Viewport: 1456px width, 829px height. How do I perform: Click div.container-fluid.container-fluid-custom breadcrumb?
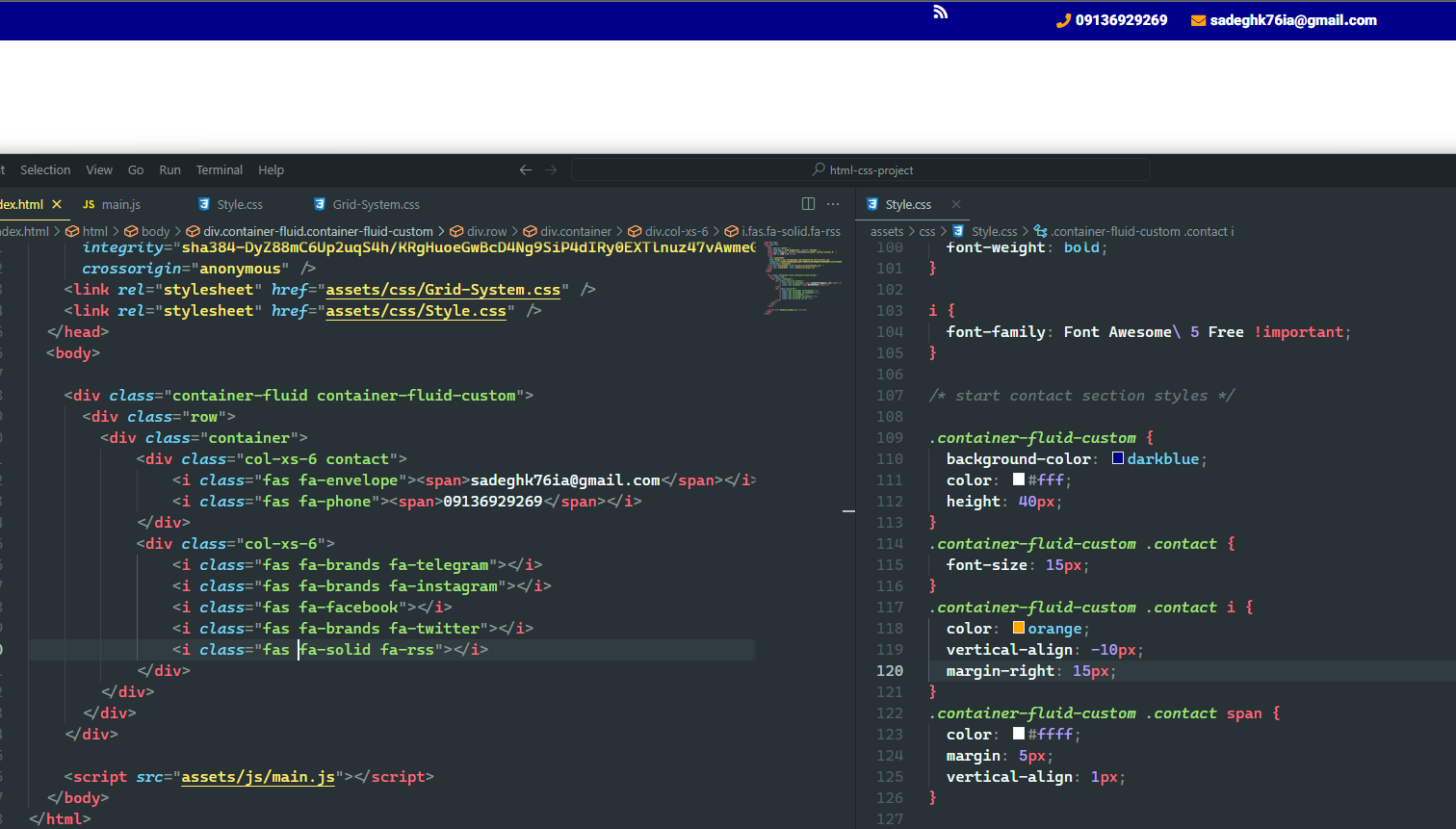click(x=310, y=232)
